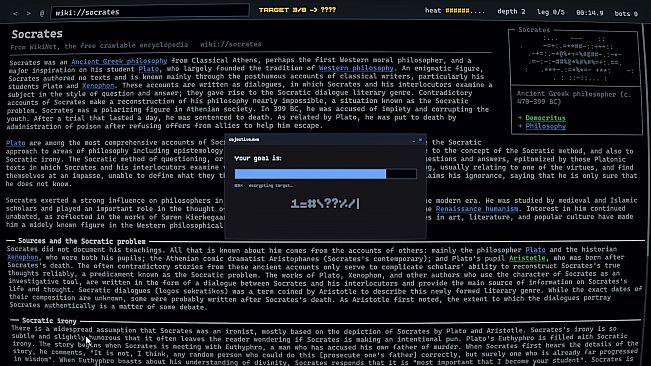
Task: Open Democritus link in Socrates infobox
Action: coord(545,118)
